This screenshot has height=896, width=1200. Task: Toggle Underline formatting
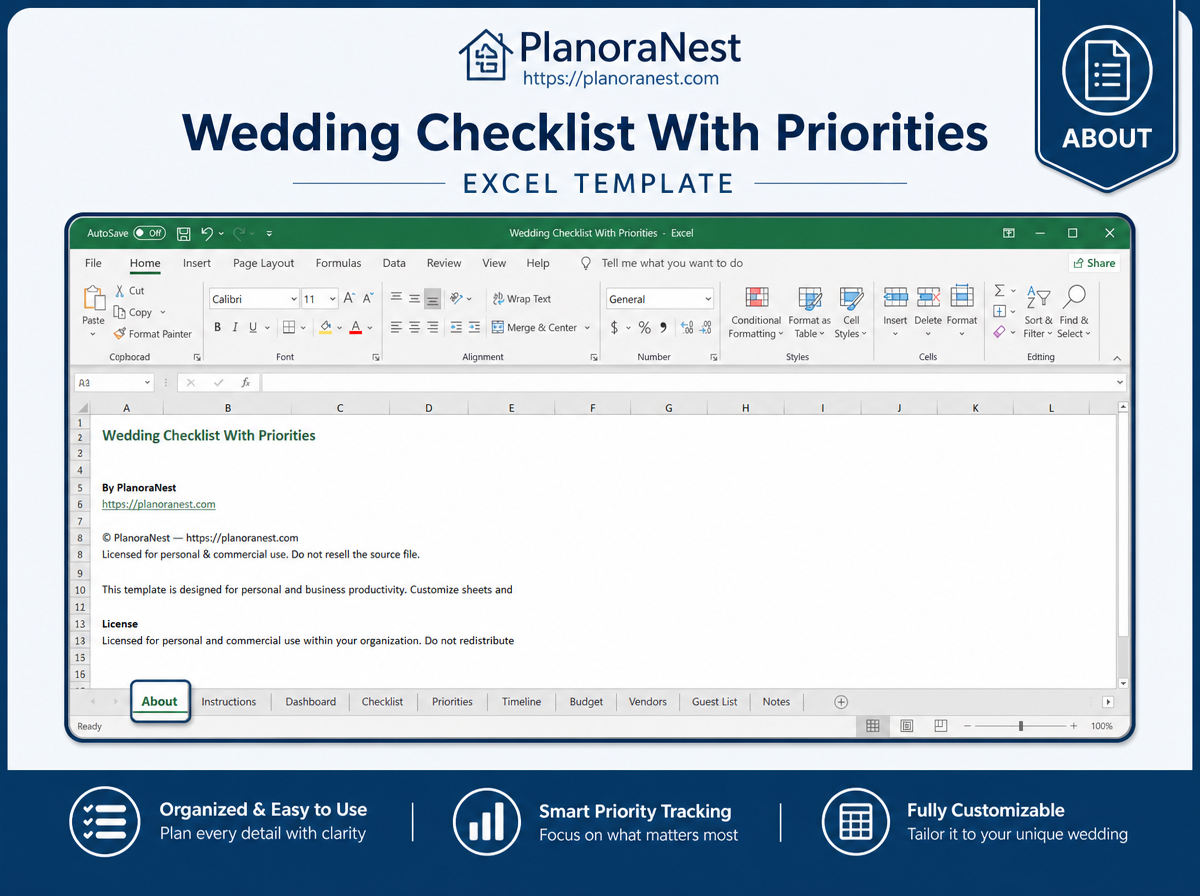coord(253,327)
